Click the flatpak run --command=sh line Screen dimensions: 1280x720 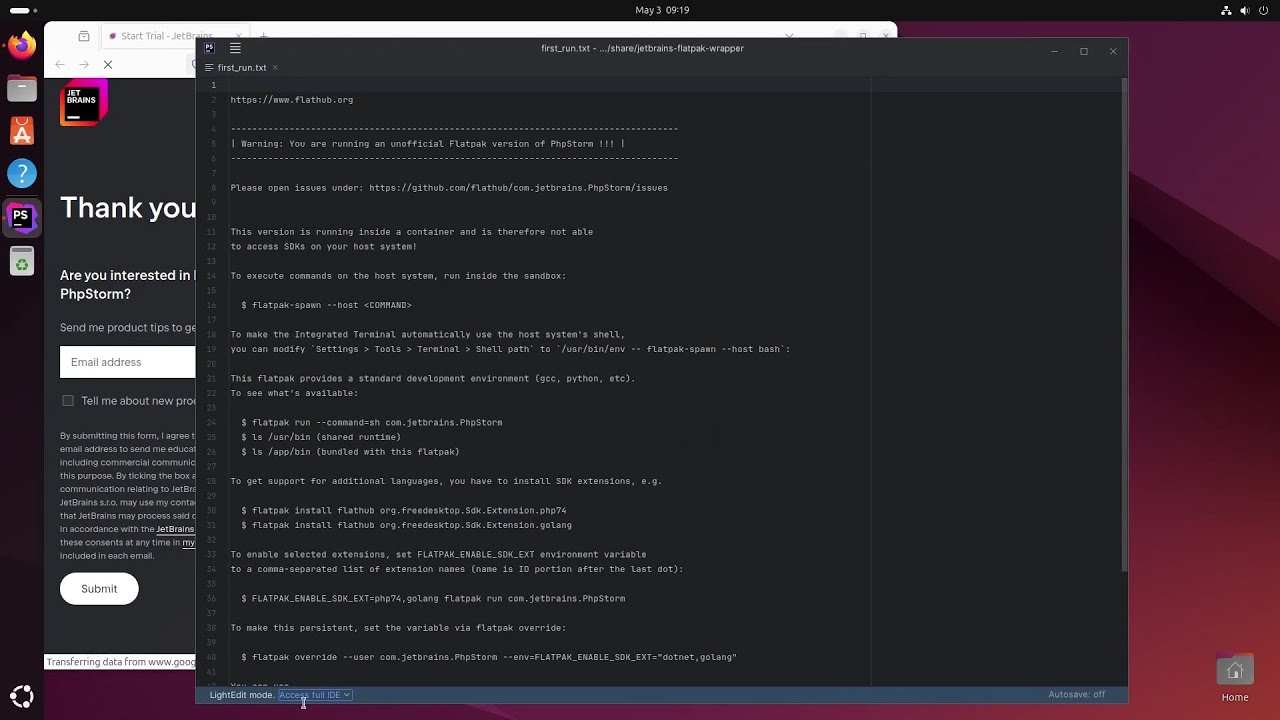pyautogui.click(x=372, y=423)
